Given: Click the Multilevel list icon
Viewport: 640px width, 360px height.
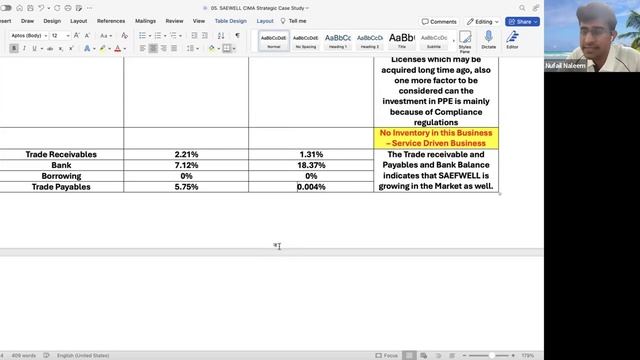Looking at the screenshot, I should click(x=173, y=36).
